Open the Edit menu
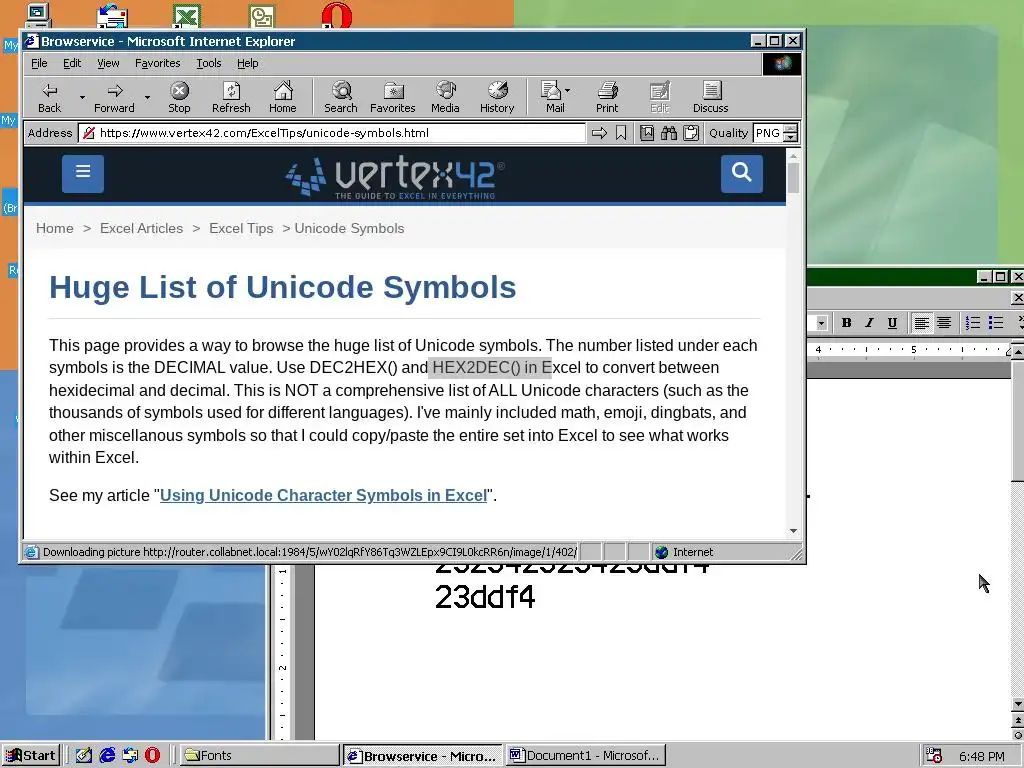1024x768 pixels. point(72,63)
